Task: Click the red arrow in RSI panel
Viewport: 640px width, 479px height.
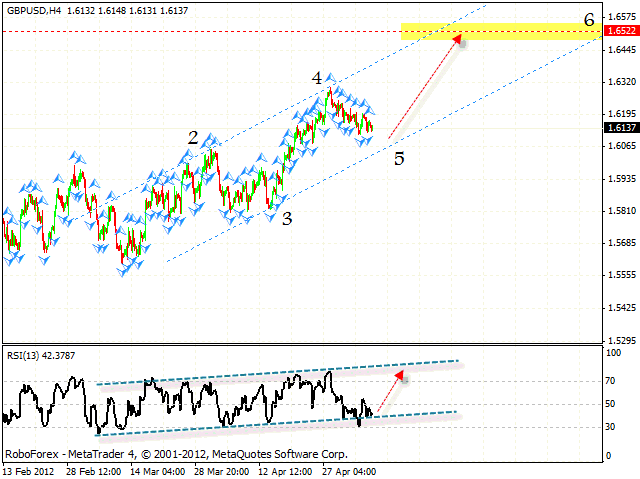Action: (x=389, y=395)
